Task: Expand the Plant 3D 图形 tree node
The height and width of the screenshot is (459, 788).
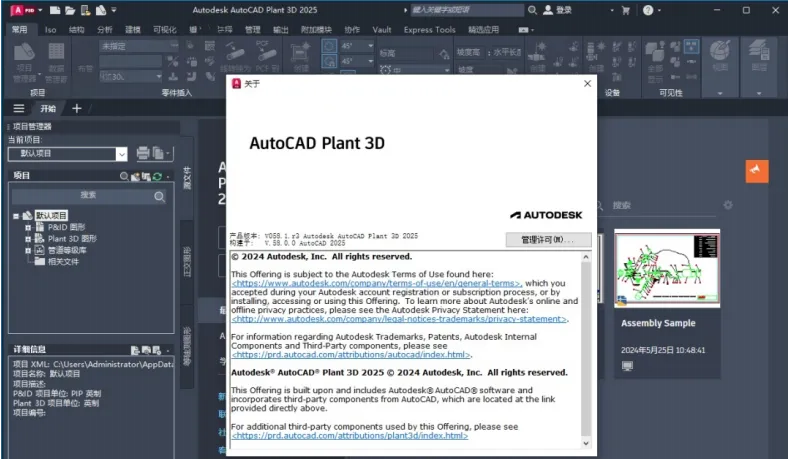Action: [x=28, y=239]
